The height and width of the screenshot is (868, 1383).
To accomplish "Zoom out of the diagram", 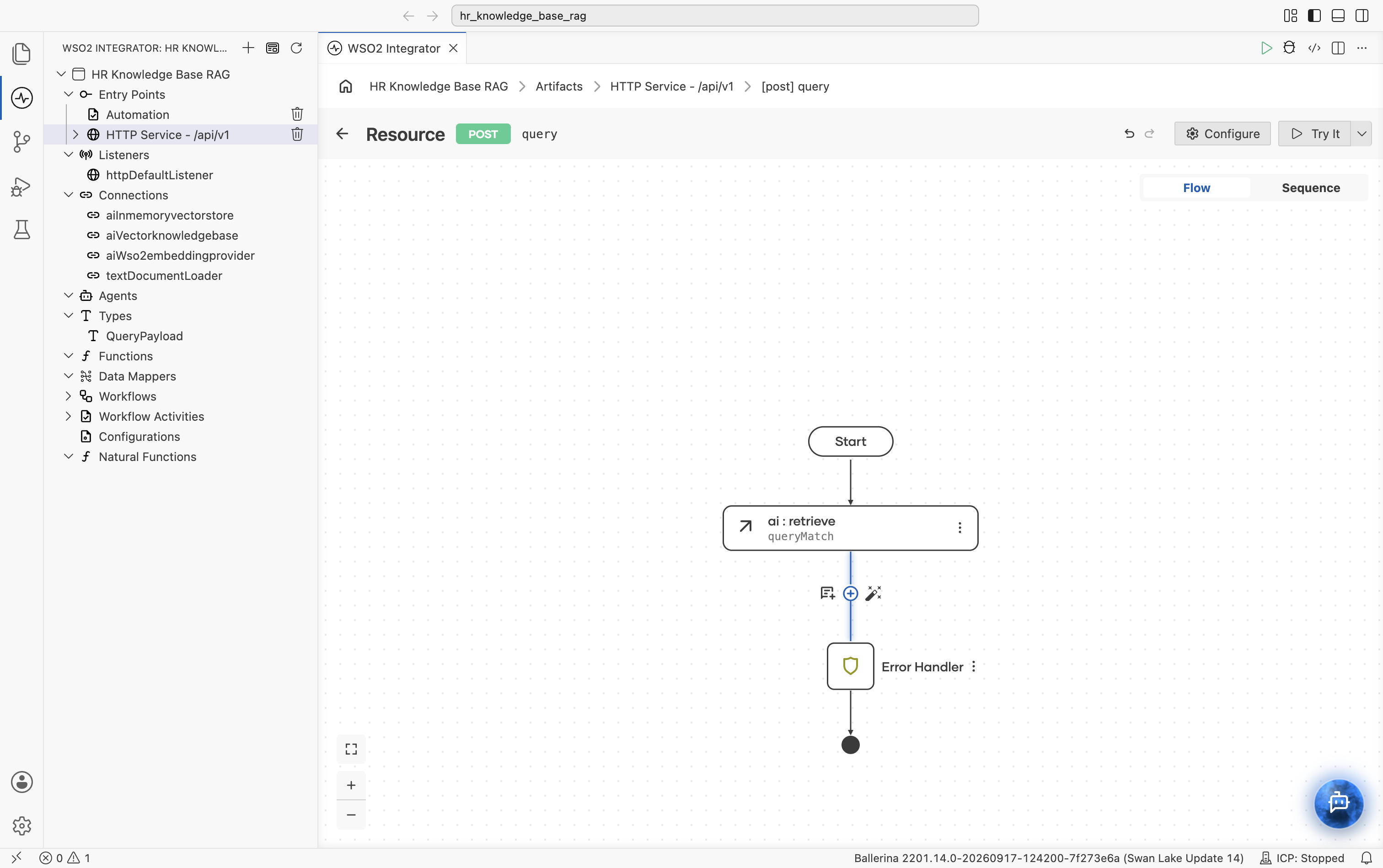I will pyautogui.click(x=351, y=814).
